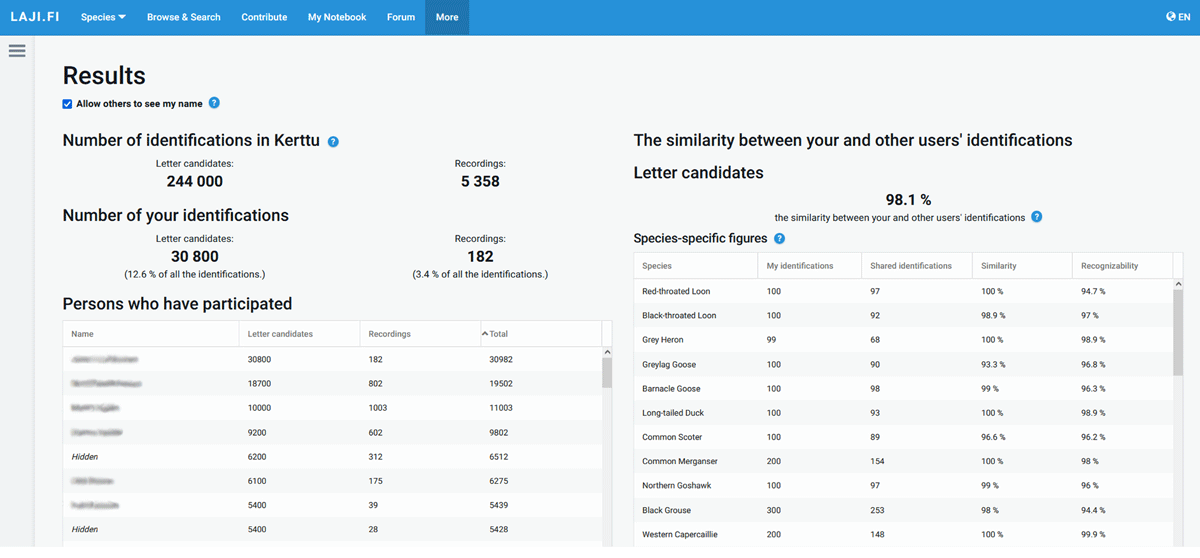Open the More menu
Screen dimensions: 1200x558
(447, 17)
